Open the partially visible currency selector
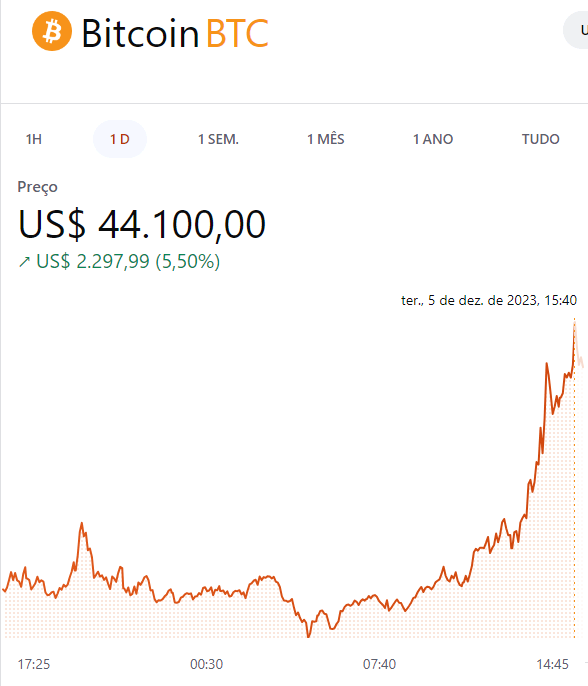This screenshot has height=686, width=588. pos(577,30)
